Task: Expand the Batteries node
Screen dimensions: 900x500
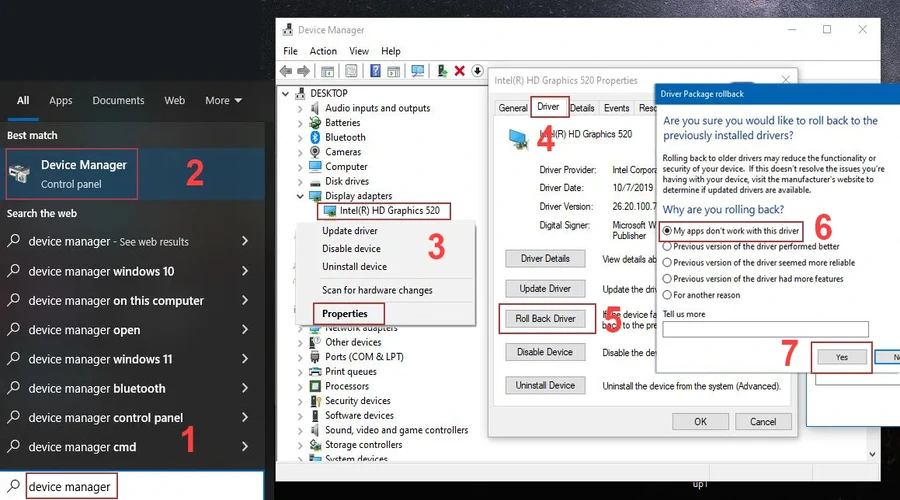Action: pyautogui.click(x=300, y=123)
